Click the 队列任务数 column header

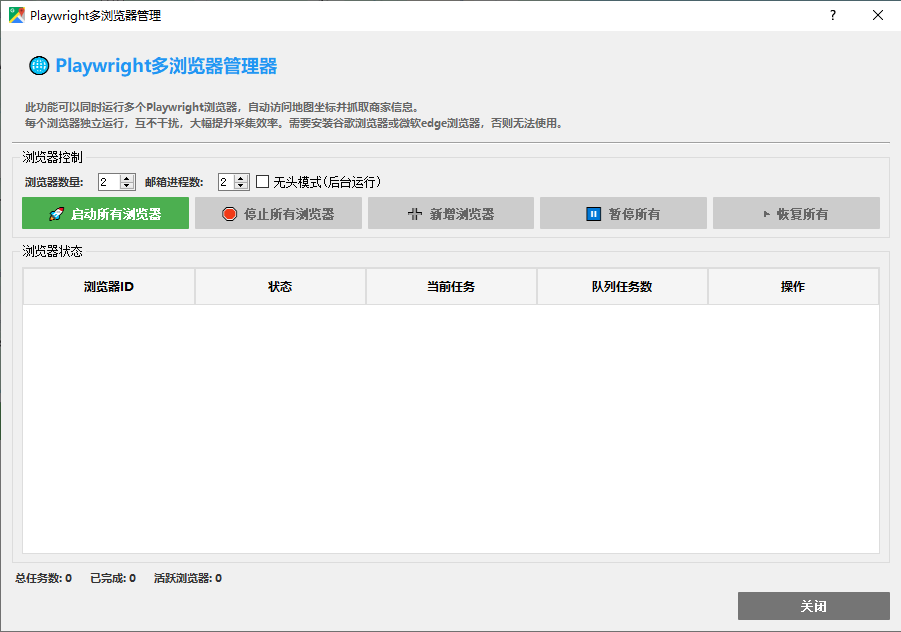[x=622, y=286]
